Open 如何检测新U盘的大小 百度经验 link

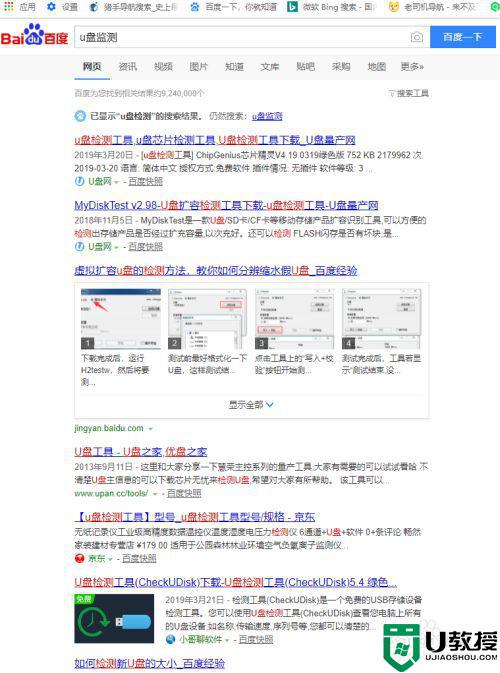point(149,663)
